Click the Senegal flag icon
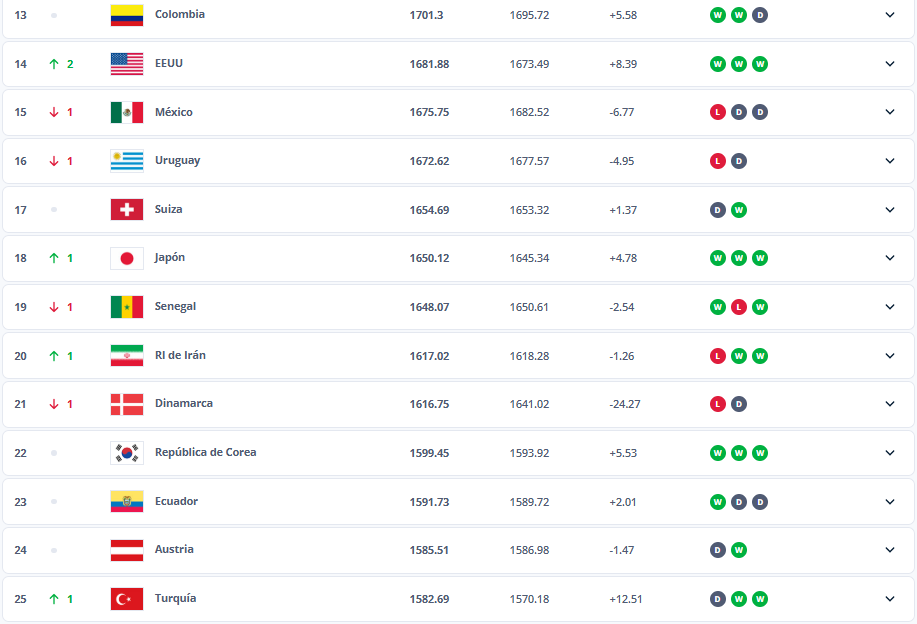The image size is (917, 624). point(127,307)
